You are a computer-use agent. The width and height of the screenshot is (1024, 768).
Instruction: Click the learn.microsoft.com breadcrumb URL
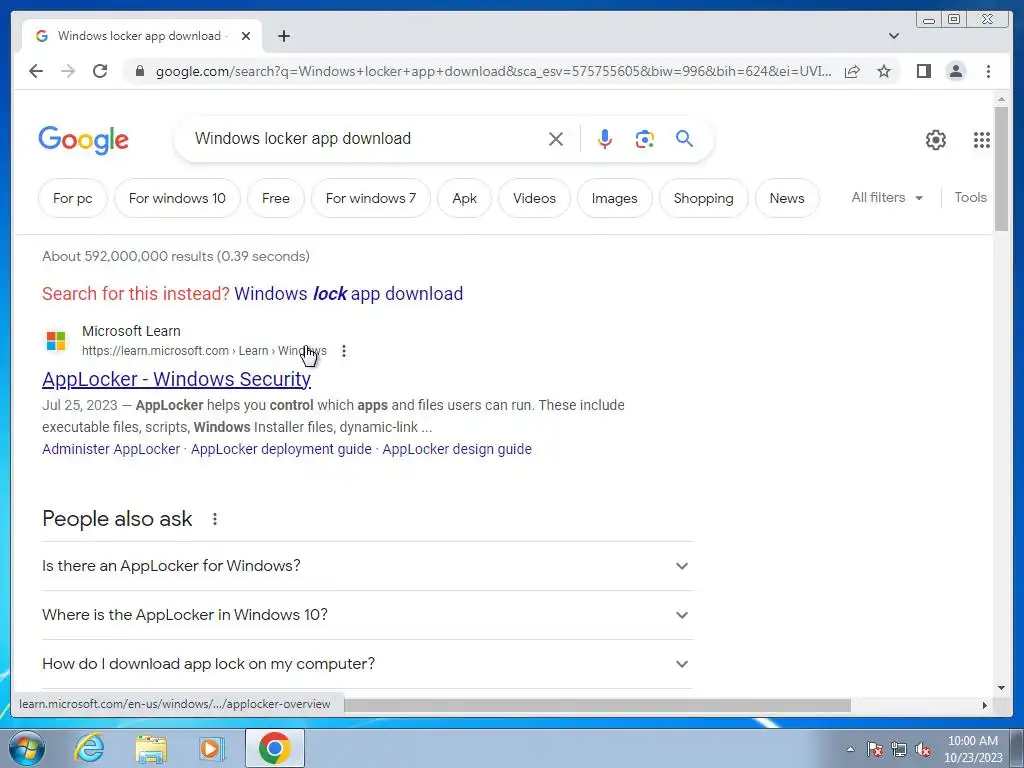pyautogui.click(x=204, y=351)
